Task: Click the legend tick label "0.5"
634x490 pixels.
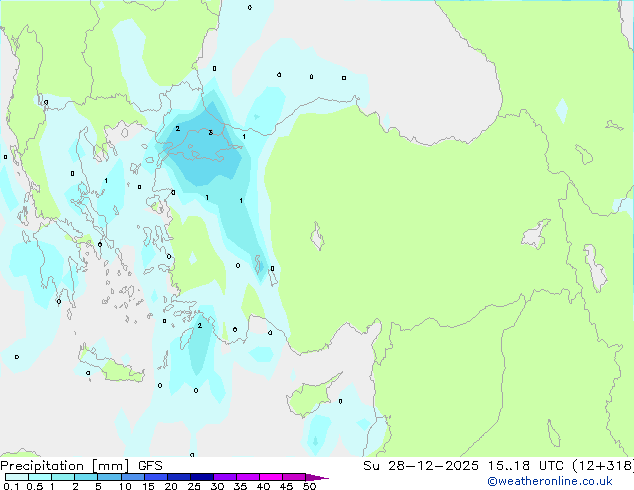Action: 35,486
